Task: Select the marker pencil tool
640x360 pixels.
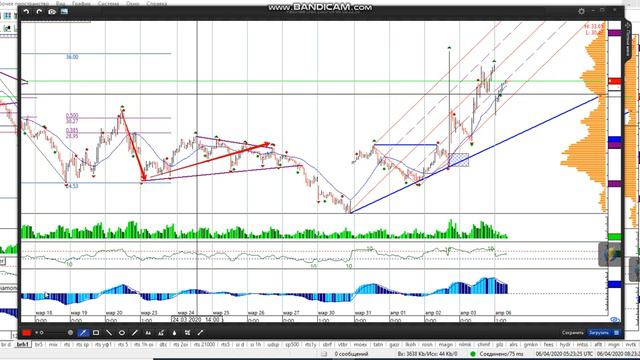Action: 135,333
